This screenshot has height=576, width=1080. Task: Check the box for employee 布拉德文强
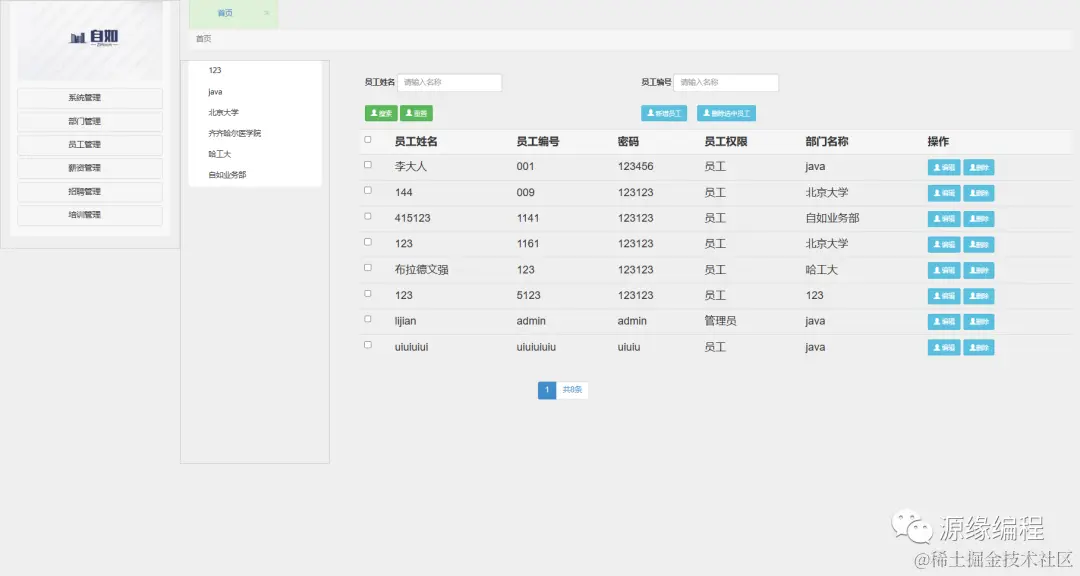368,267
